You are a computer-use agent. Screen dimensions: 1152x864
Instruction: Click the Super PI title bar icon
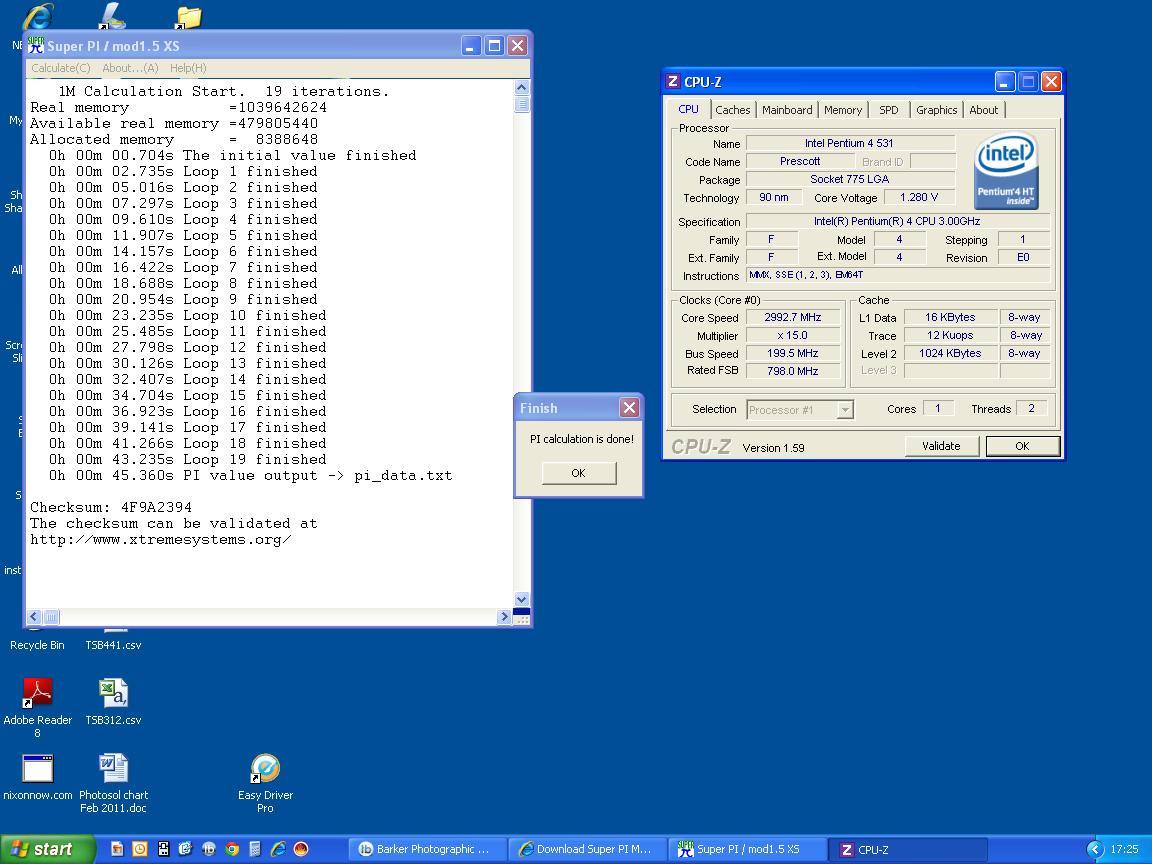point(36,46)
